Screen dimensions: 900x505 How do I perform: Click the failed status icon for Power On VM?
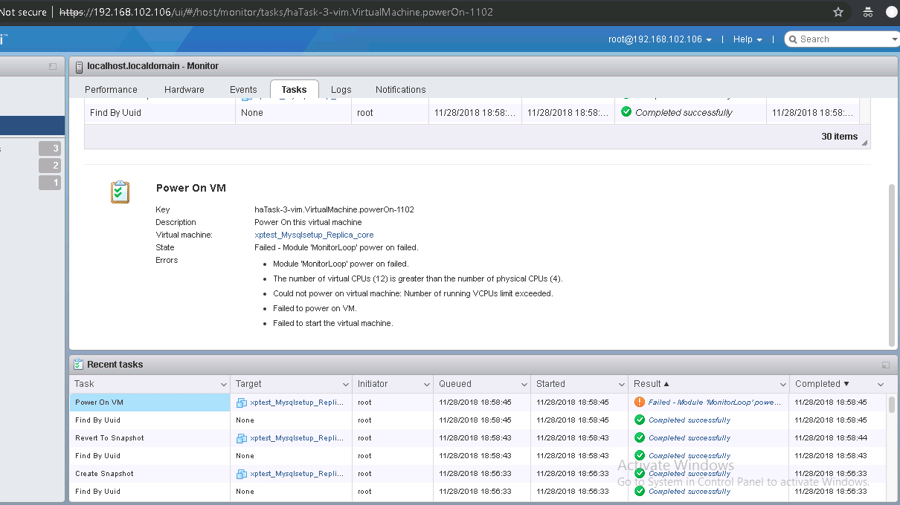[639, 402]
